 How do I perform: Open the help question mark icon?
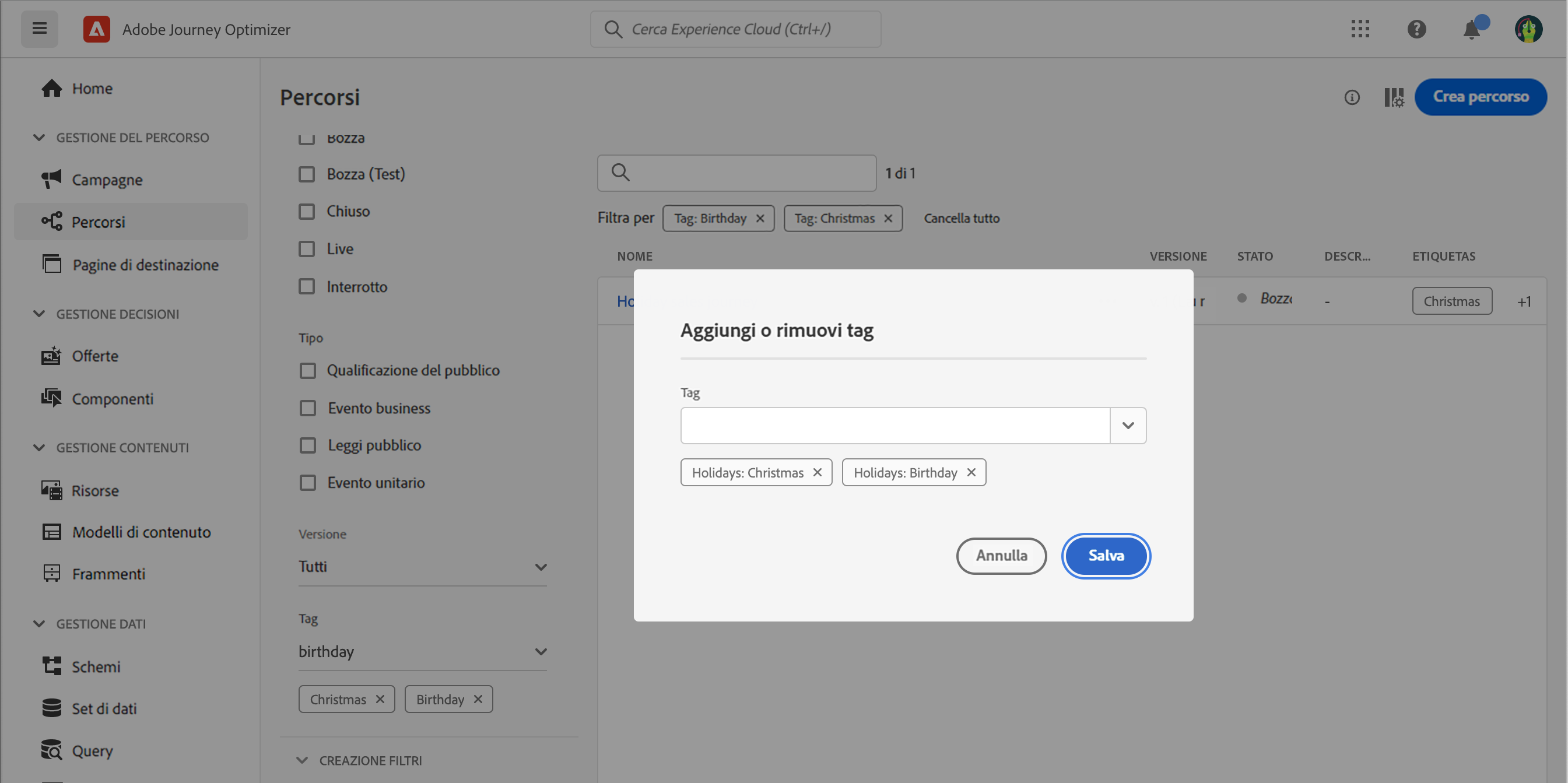click(x=1416, y=29)
